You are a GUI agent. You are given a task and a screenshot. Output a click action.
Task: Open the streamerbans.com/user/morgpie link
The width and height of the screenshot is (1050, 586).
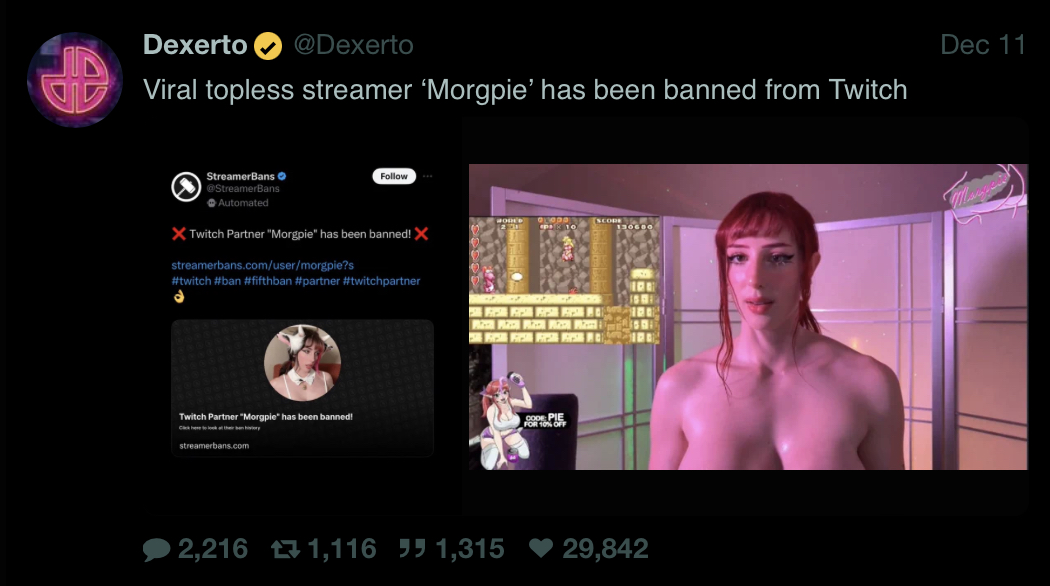point(262,265)
